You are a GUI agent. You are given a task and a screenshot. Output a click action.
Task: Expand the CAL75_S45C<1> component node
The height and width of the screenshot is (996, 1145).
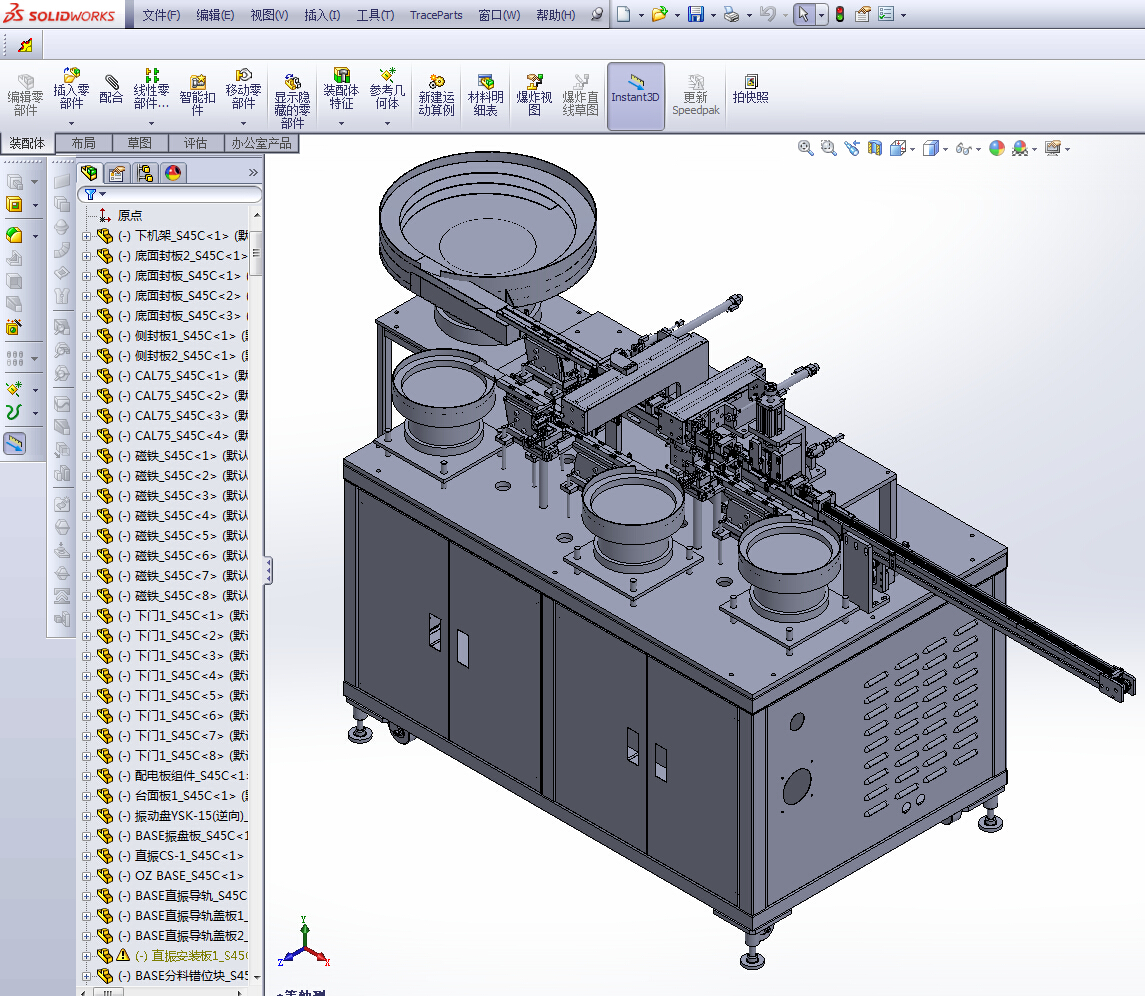(86, 376)
